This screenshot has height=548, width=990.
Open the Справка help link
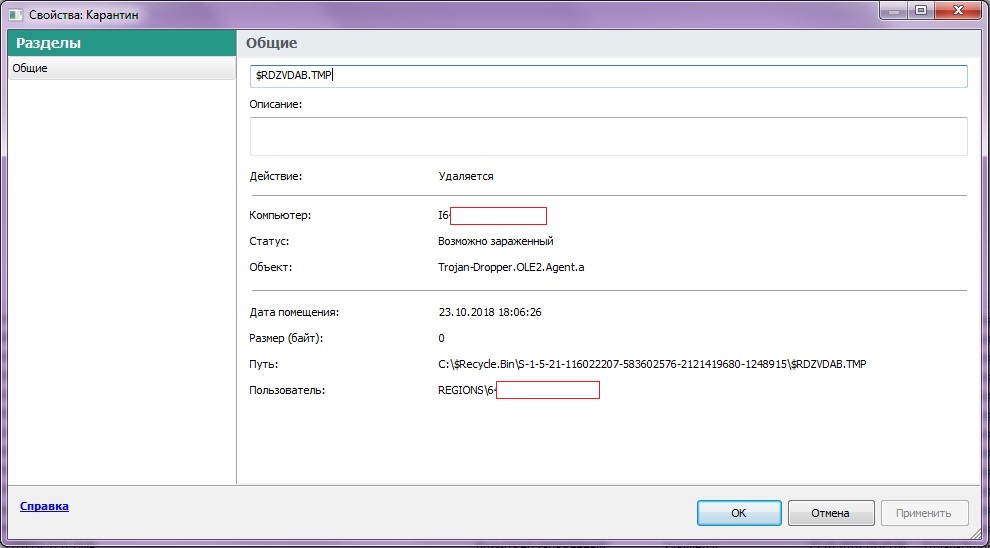coord(44,506)
